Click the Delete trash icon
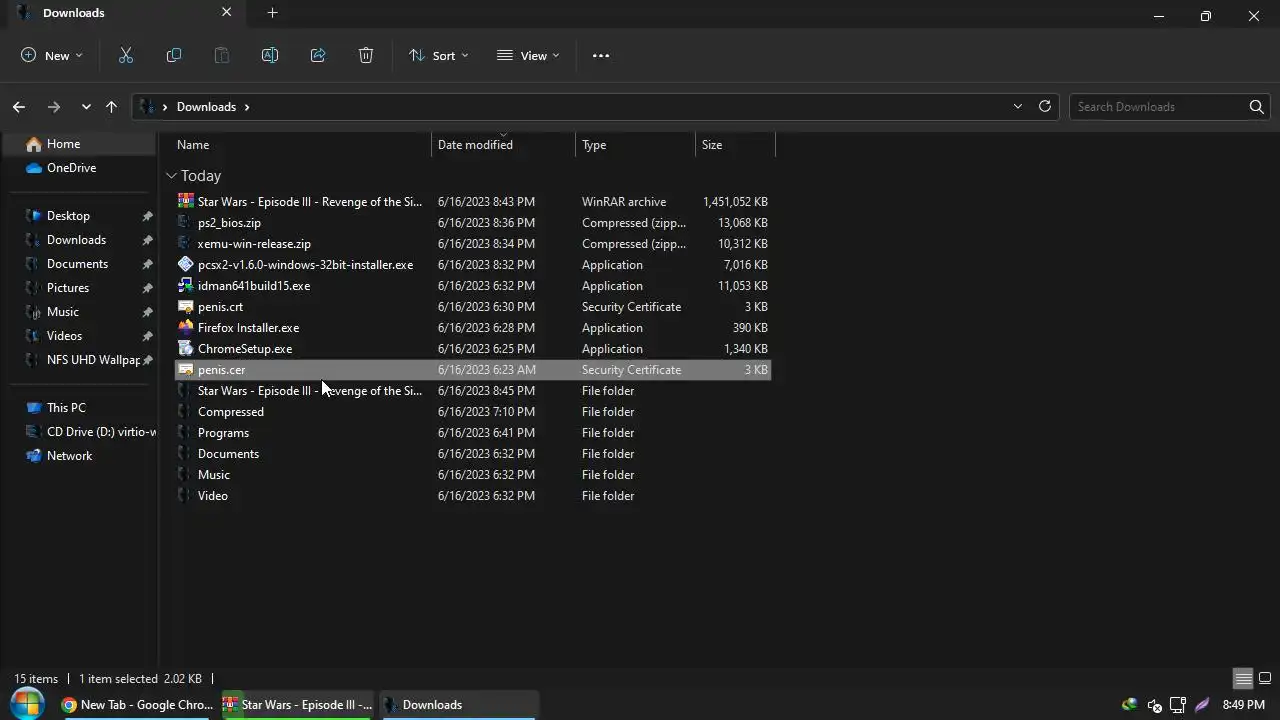Image resolution: width=1280 pixels, height=720 pixels. point(366,56)
